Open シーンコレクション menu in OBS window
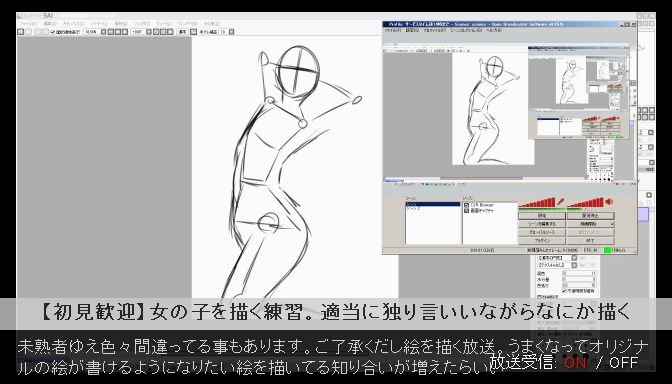Viewport: 672px width, 384px height. coord(466,30)
